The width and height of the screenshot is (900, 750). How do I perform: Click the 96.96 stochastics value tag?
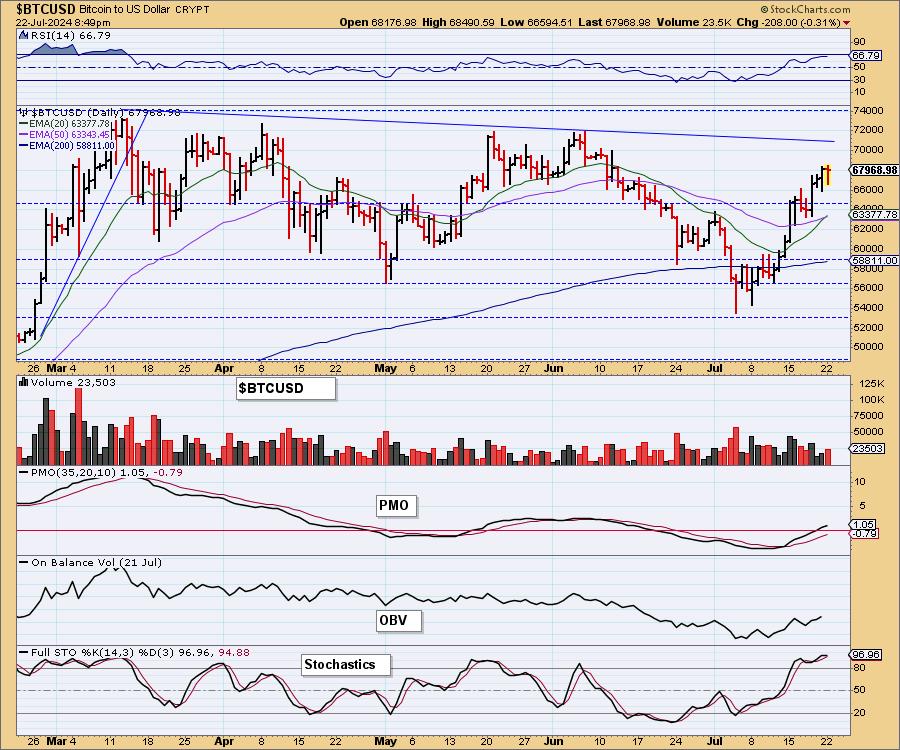(866, 655)
